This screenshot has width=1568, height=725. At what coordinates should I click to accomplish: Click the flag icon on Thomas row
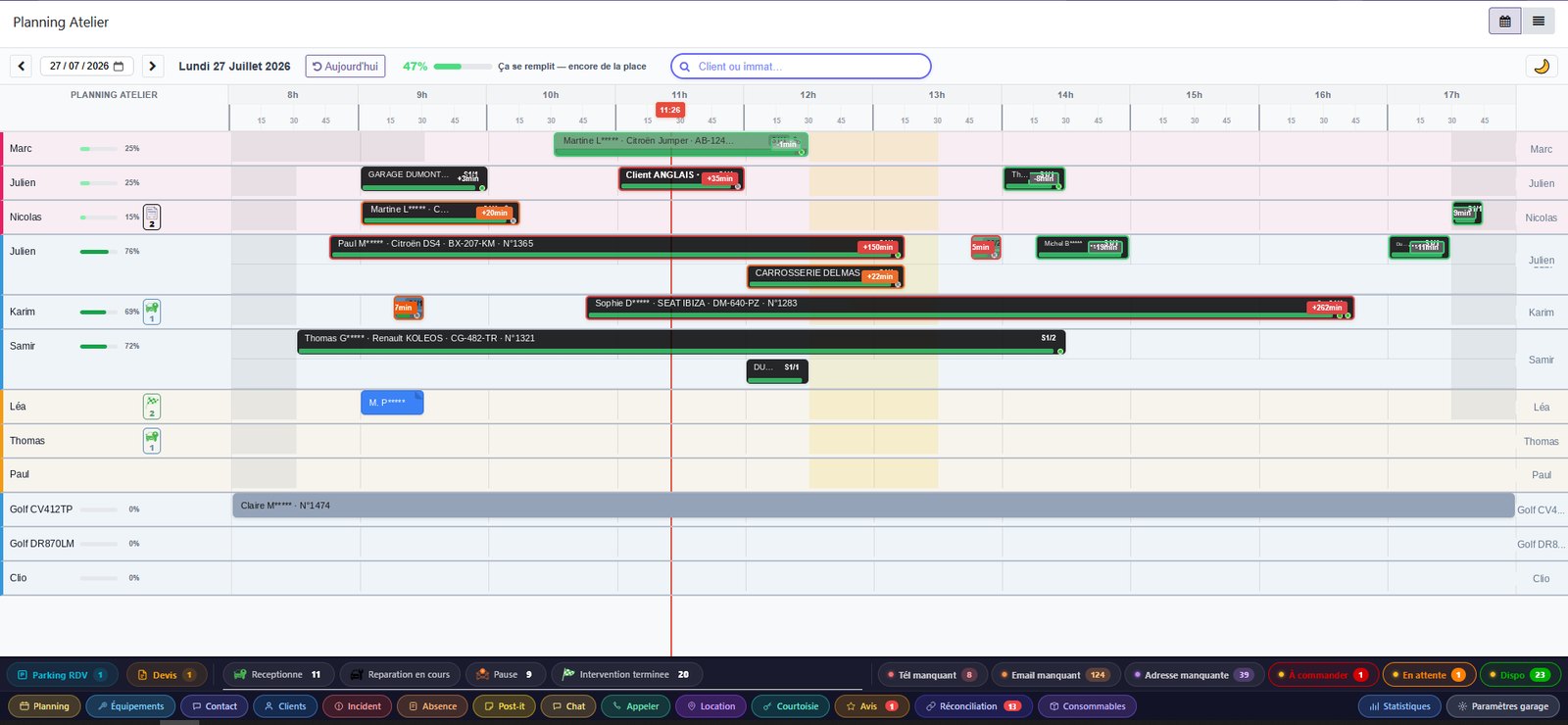point(152,441)
